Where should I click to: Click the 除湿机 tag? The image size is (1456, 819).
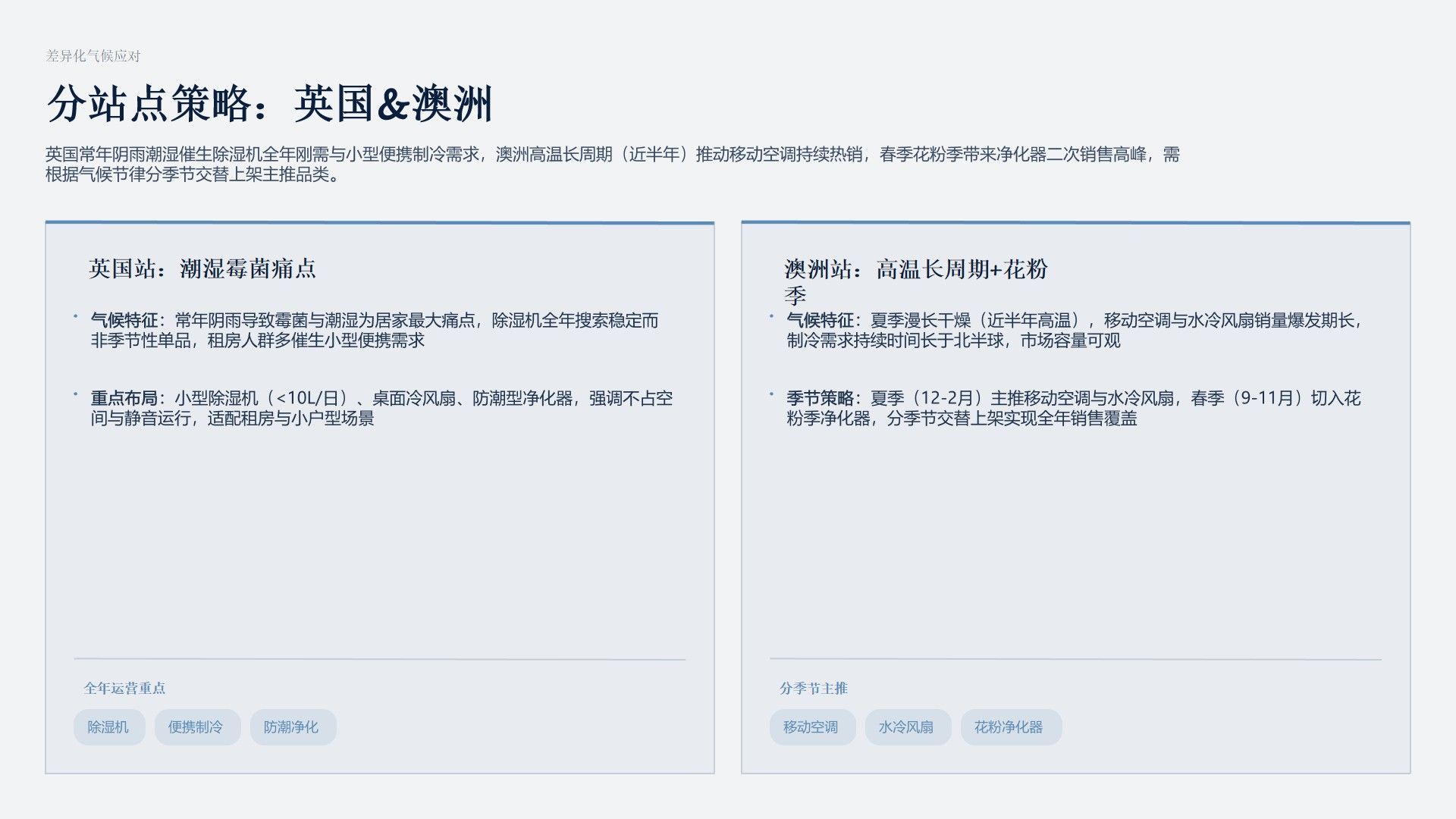108,727
